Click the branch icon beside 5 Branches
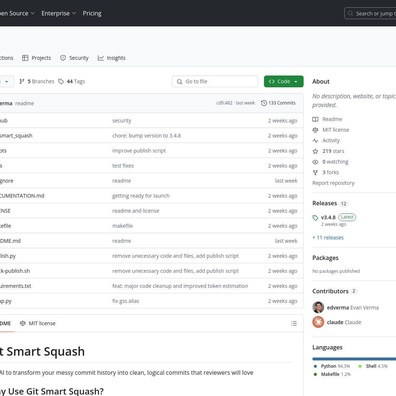396x396 pixels. (x=22, y=81)
